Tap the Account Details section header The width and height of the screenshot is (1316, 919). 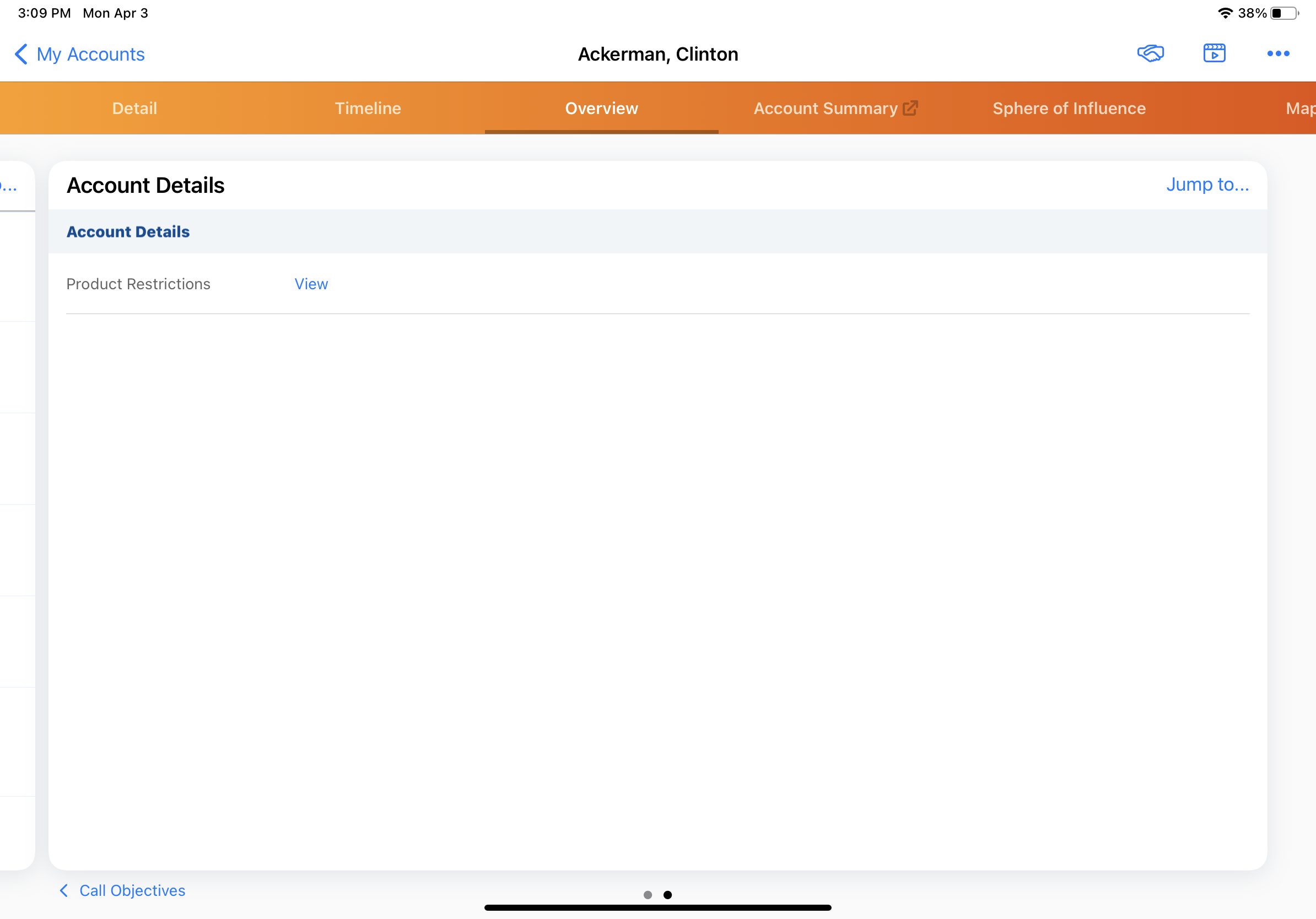click(x=128, y=231)
